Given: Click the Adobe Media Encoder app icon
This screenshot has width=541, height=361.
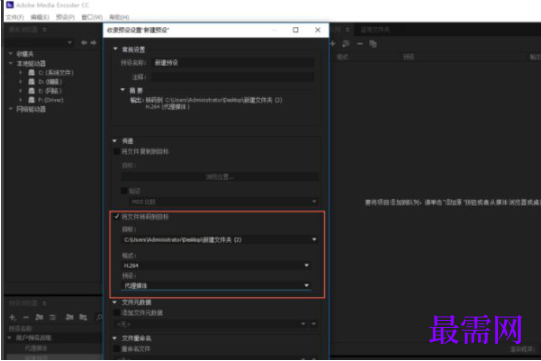Looking at the screenshot, I should point(10,5).
